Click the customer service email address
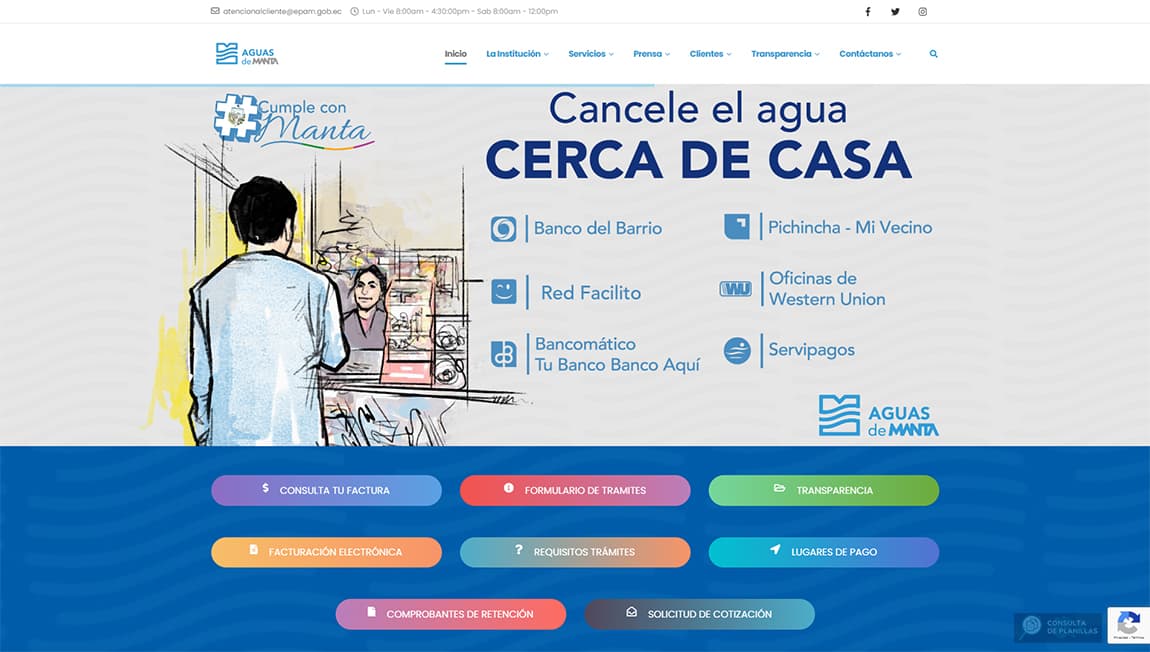1150x652 pixels. click(282, 12)
